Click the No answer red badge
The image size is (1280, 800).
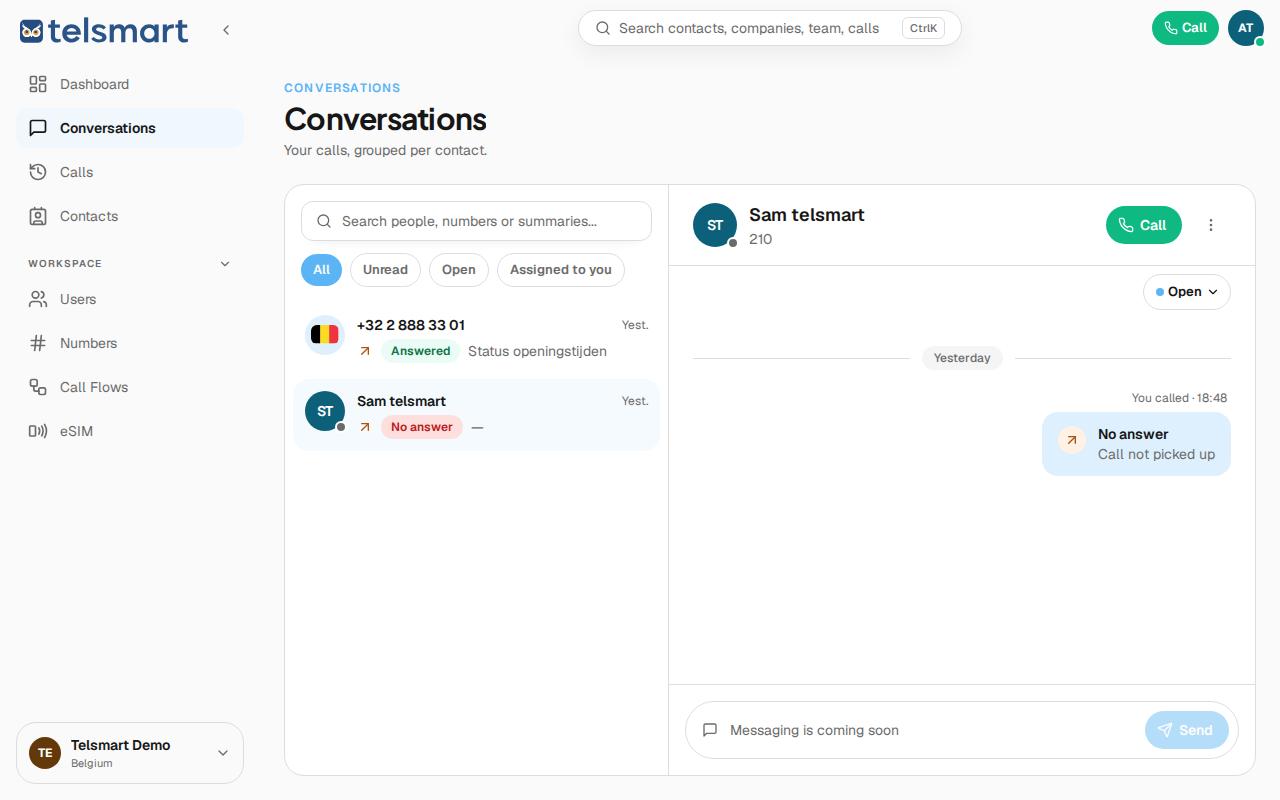tap(422, 427)
